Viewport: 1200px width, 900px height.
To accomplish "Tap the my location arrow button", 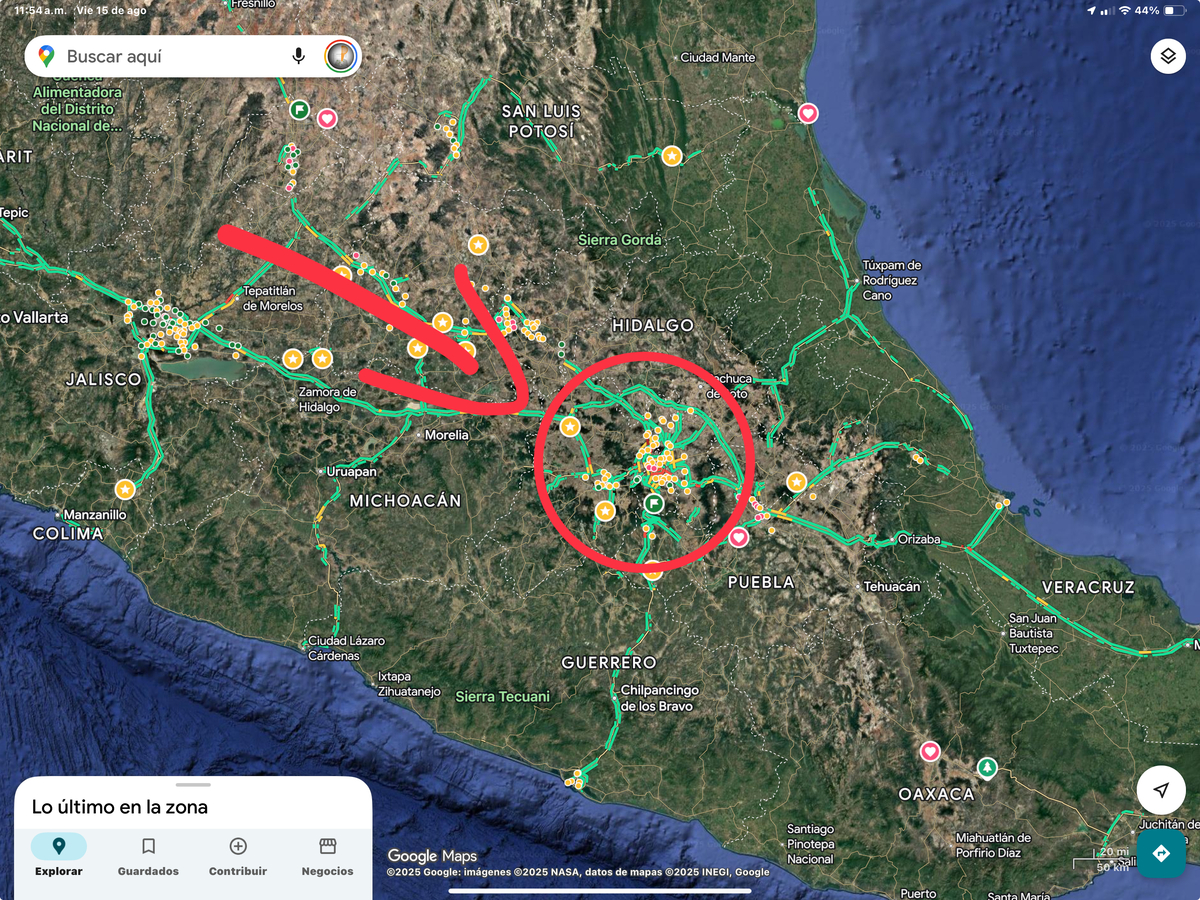I will pos(1161,790).
